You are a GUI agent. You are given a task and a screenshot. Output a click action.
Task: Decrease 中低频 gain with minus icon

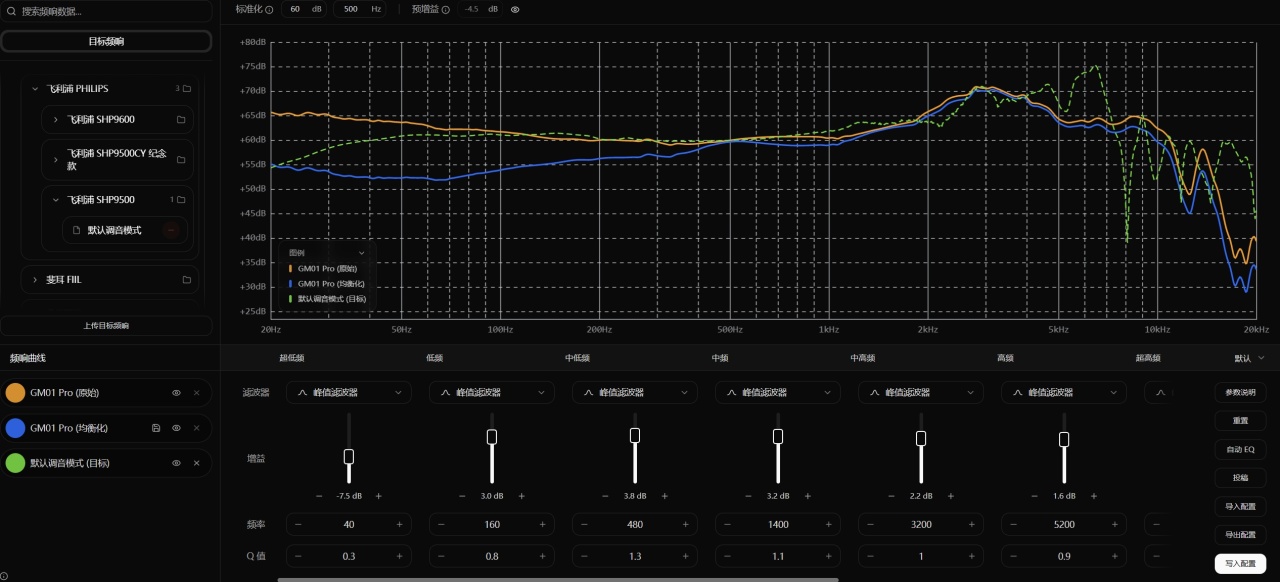point(605,496)
